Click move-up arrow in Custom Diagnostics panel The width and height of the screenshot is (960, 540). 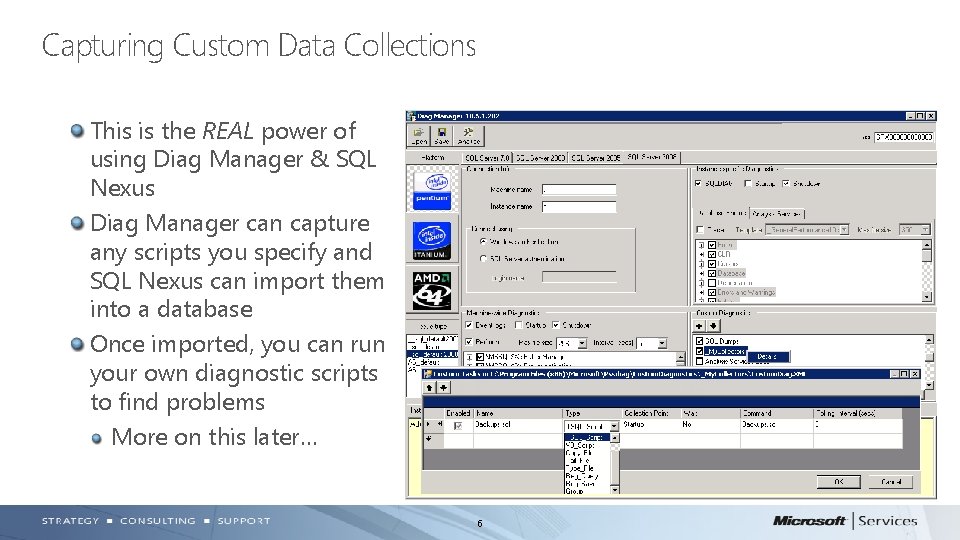[699, 326]
